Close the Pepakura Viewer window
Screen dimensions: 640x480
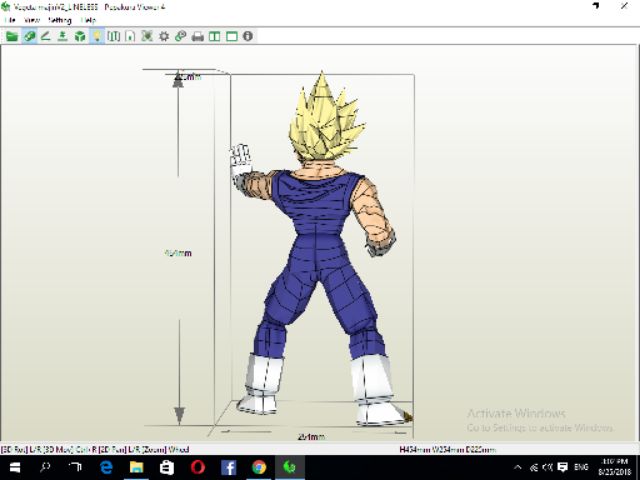coord(624,6)
